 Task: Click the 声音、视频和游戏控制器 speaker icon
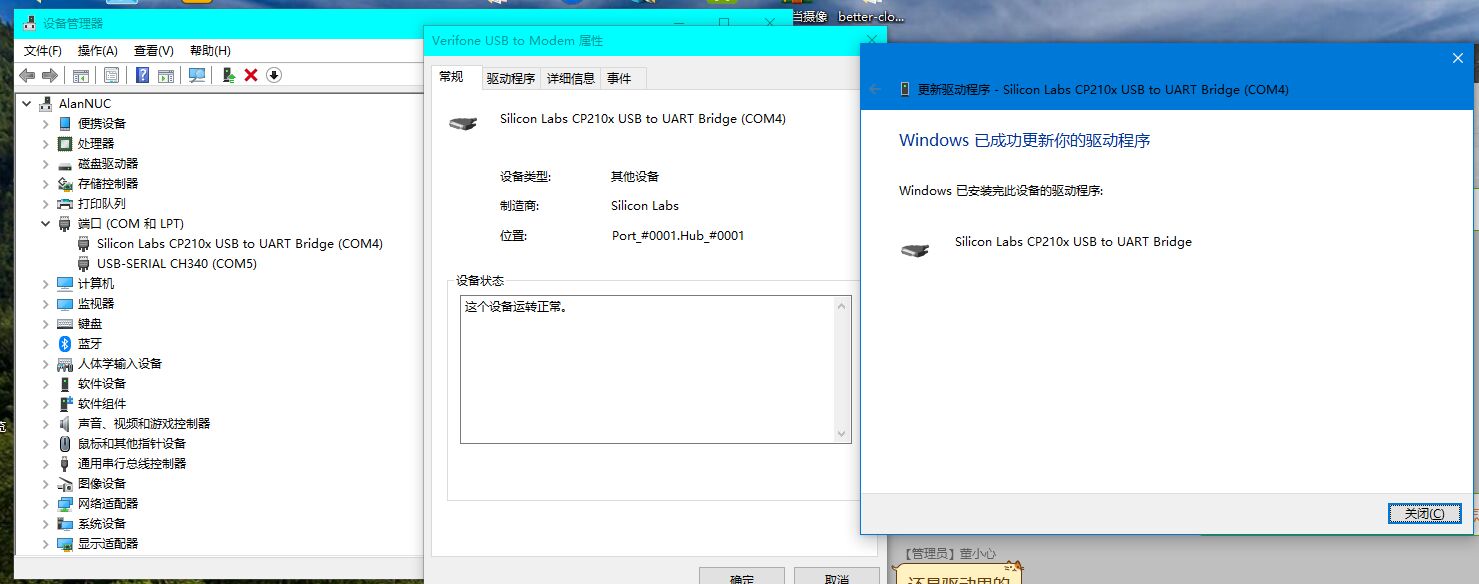tap(65, 423)
